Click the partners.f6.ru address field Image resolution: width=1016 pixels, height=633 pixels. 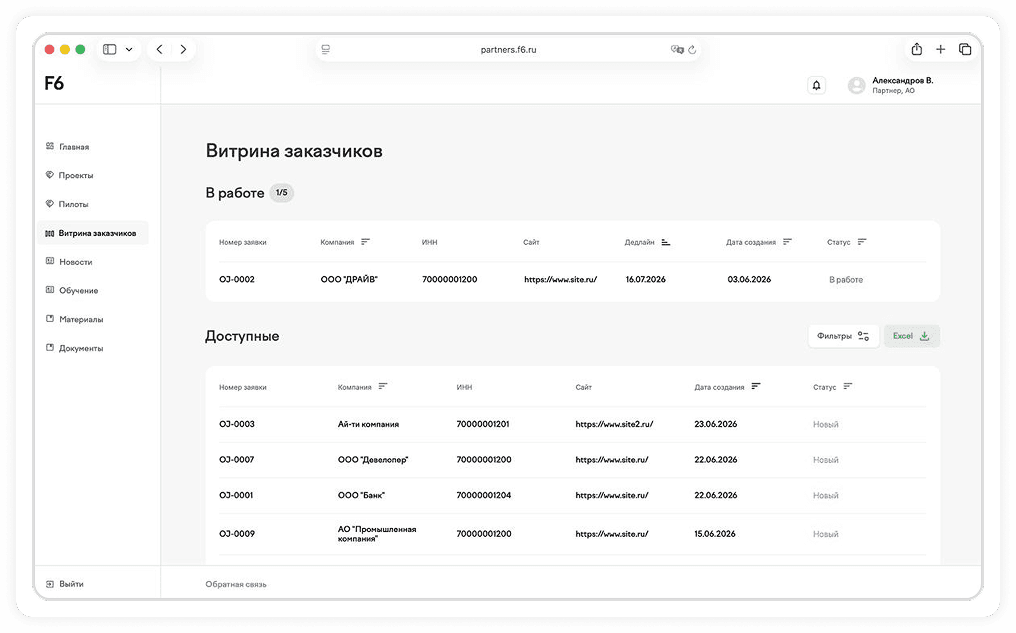(508, 49)
